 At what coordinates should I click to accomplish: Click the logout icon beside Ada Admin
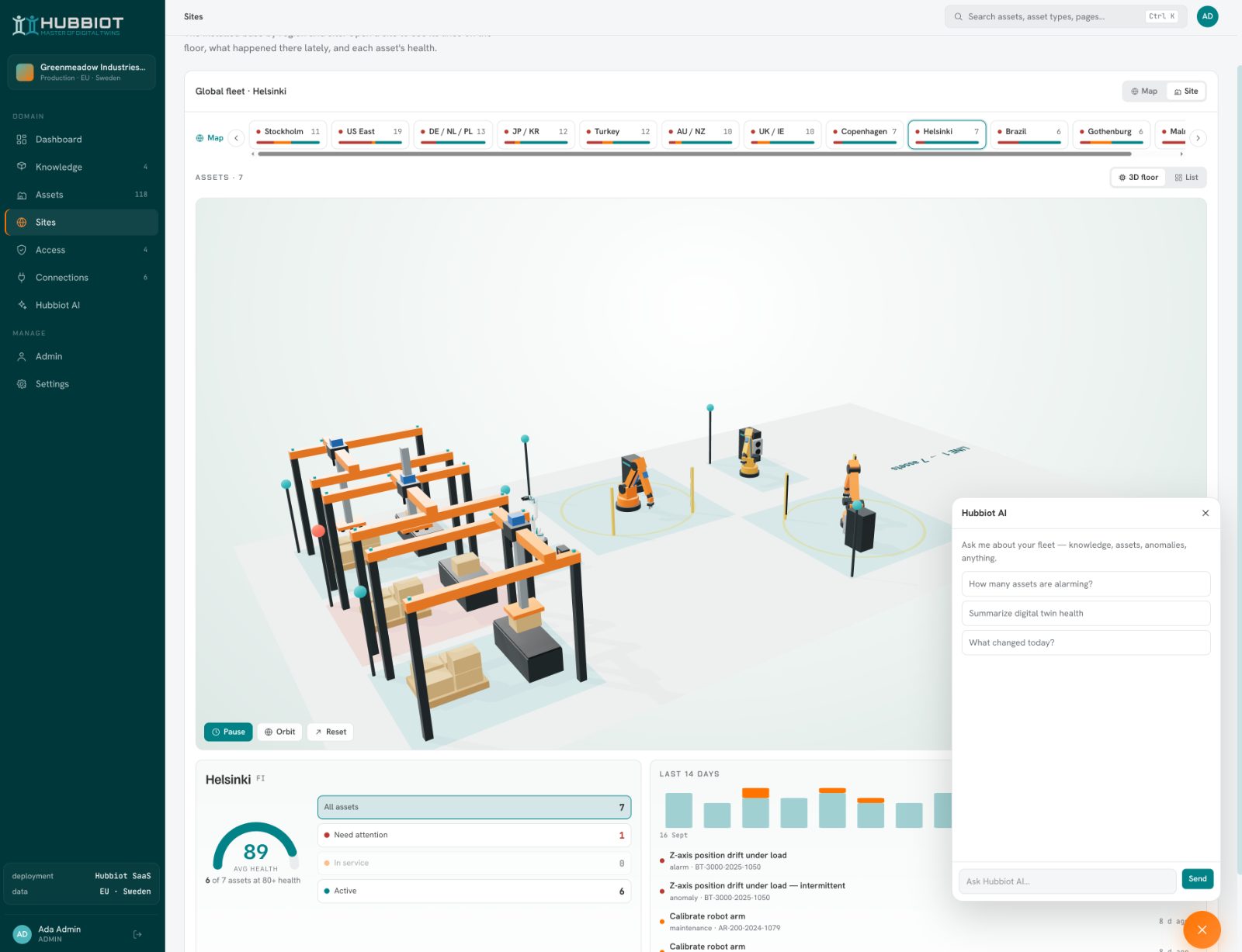(x=137, y=934)
